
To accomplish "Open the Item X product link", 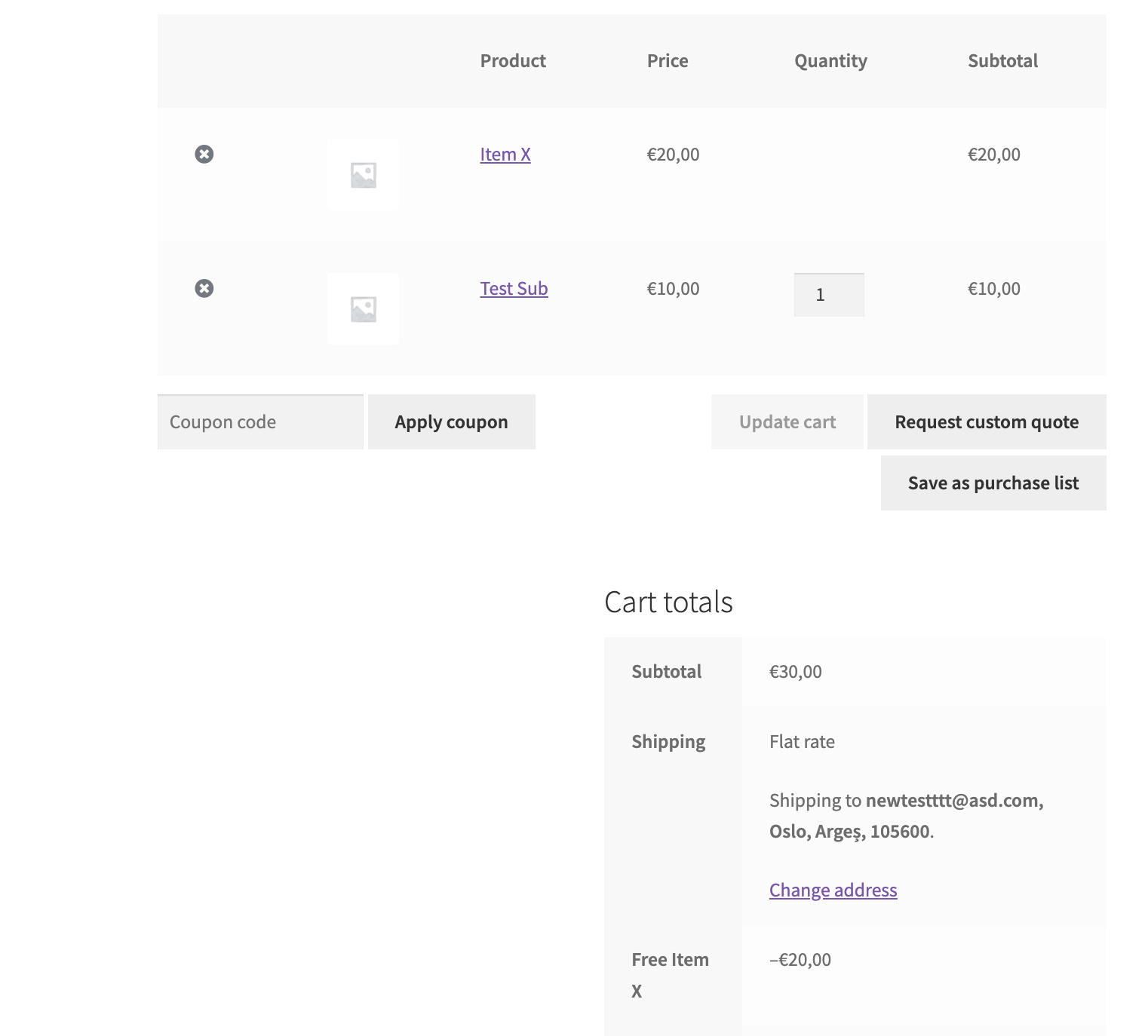I will 505,155.
